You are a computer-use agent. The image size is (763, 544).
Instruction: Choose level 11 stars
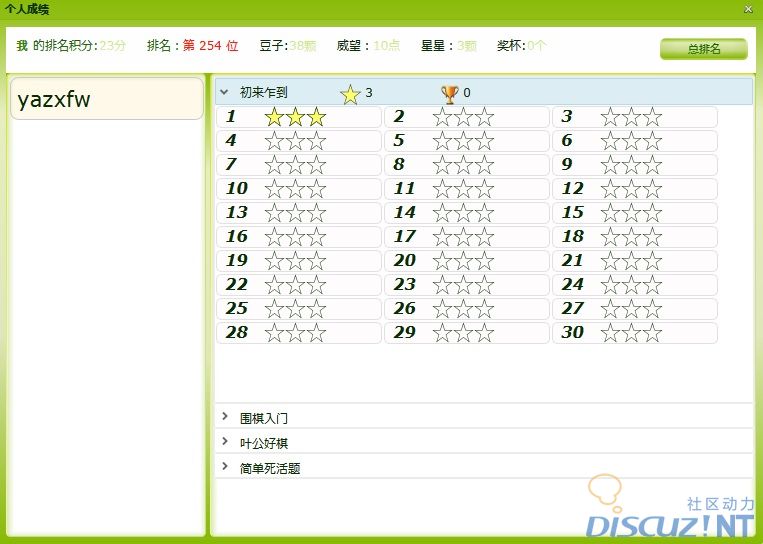pyautogui.click(x=465, y=189)
